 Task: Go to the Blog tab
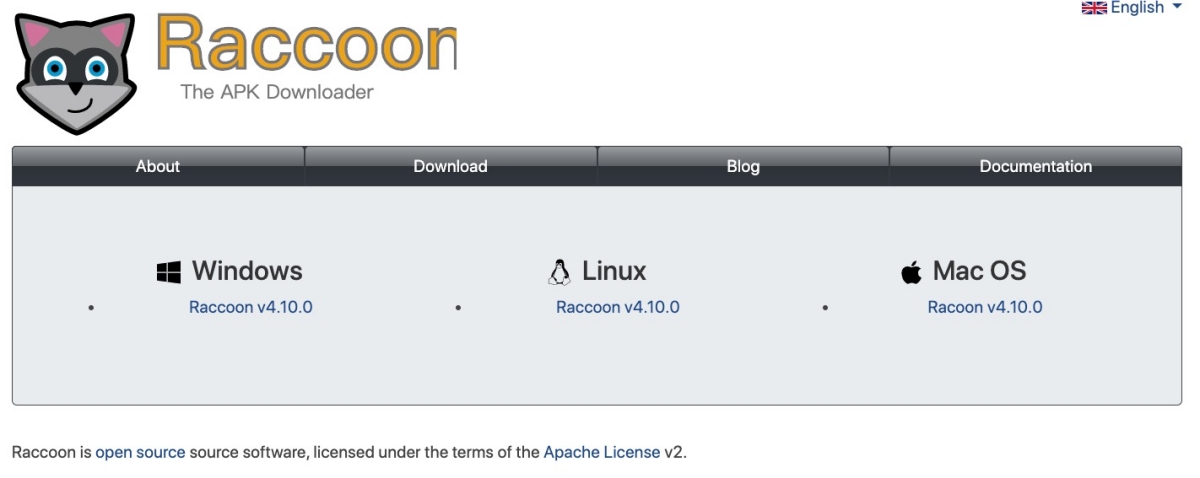(743, 167)
